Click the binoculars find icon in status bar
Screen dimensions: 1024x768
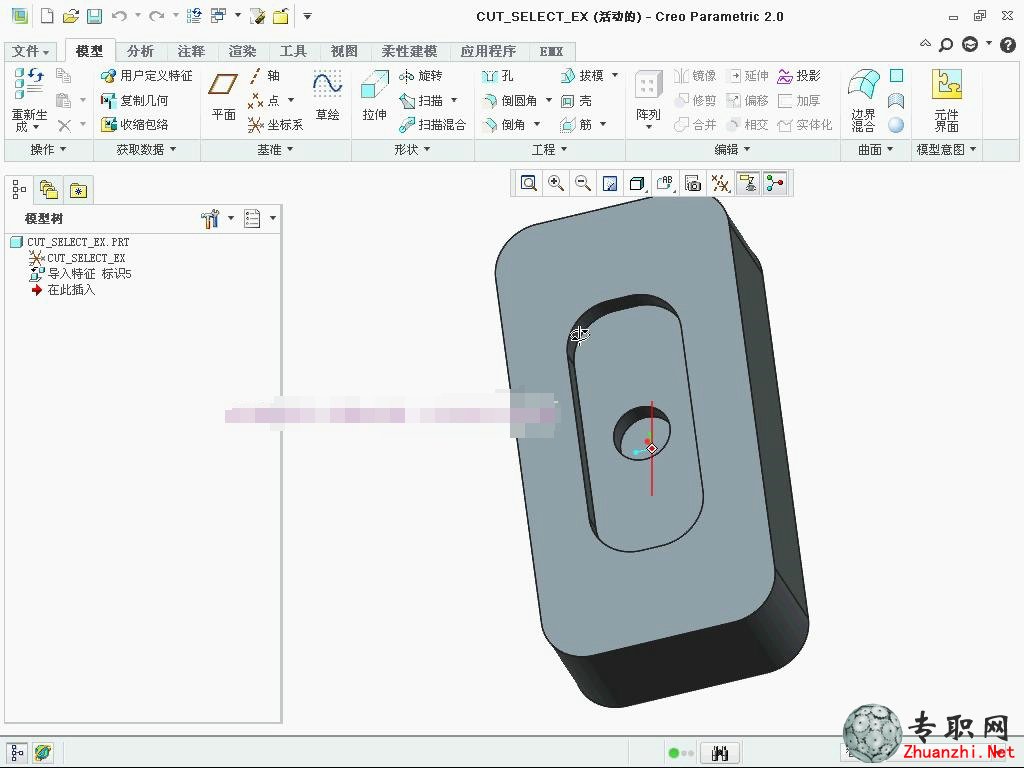point(720,753)
